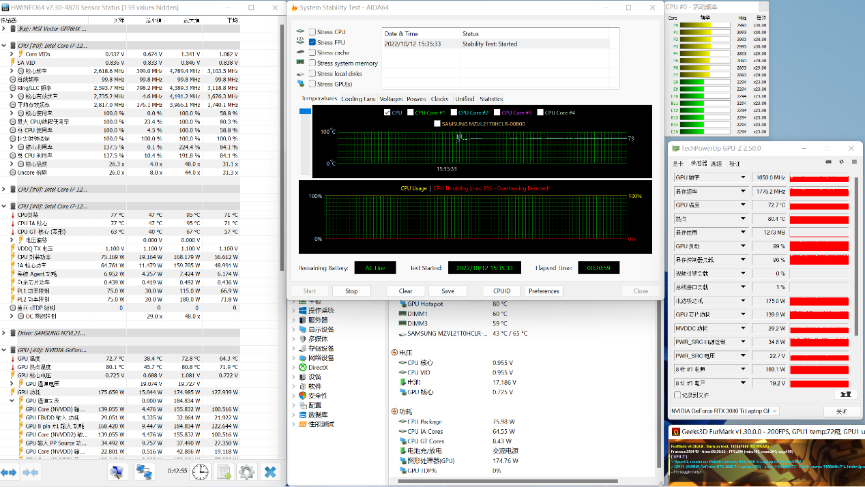The height and width of the screenshot is (487, 865).
Task: Click the Preferences button
Action: pyautogui.click(x=544, y=291)
